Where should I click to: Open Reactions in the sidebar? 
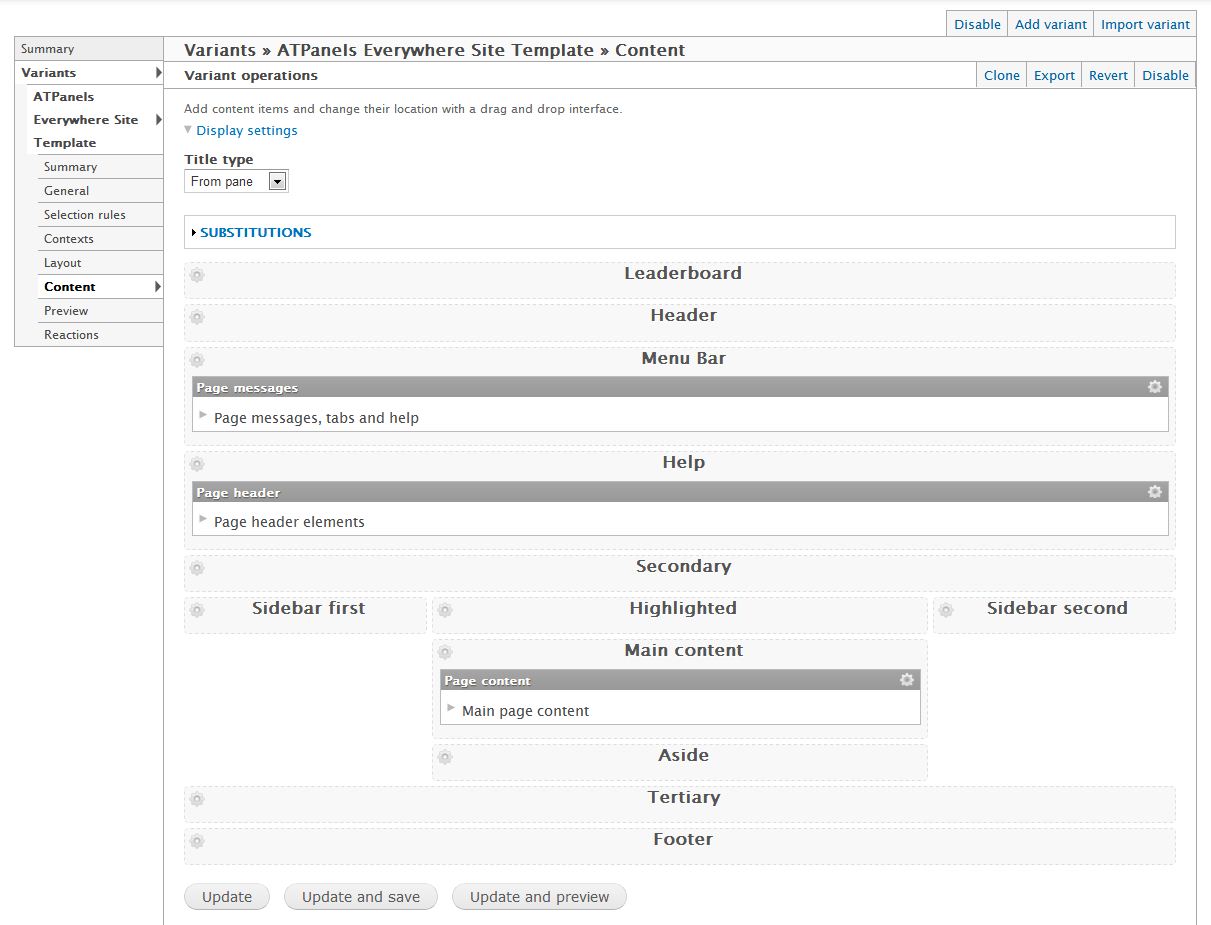tap(100, 335)
